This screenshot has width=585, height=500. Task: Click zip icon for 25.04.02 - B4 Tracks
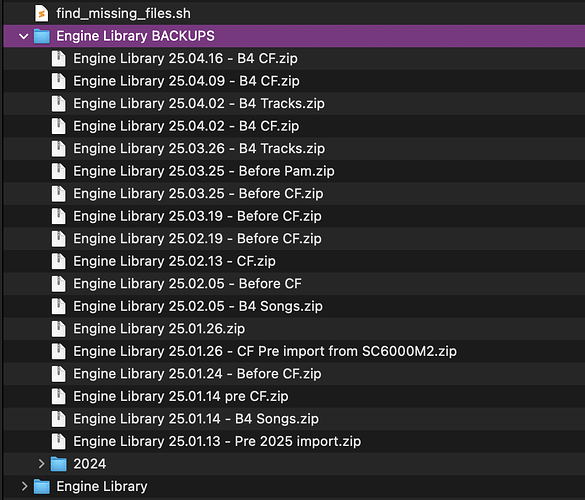[x=59, y=104]
